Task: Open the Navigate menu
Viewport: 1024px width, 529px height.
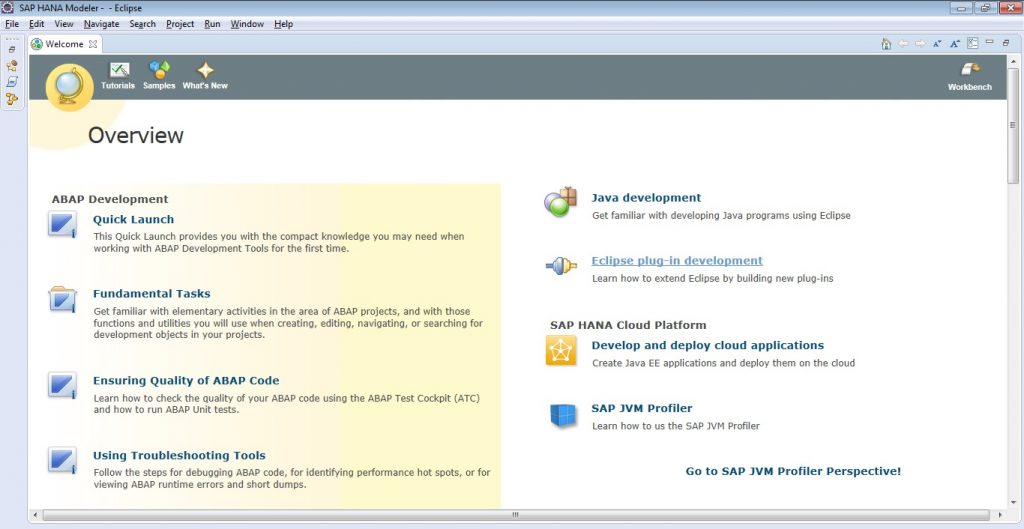Action: click(x=101, y=24)
